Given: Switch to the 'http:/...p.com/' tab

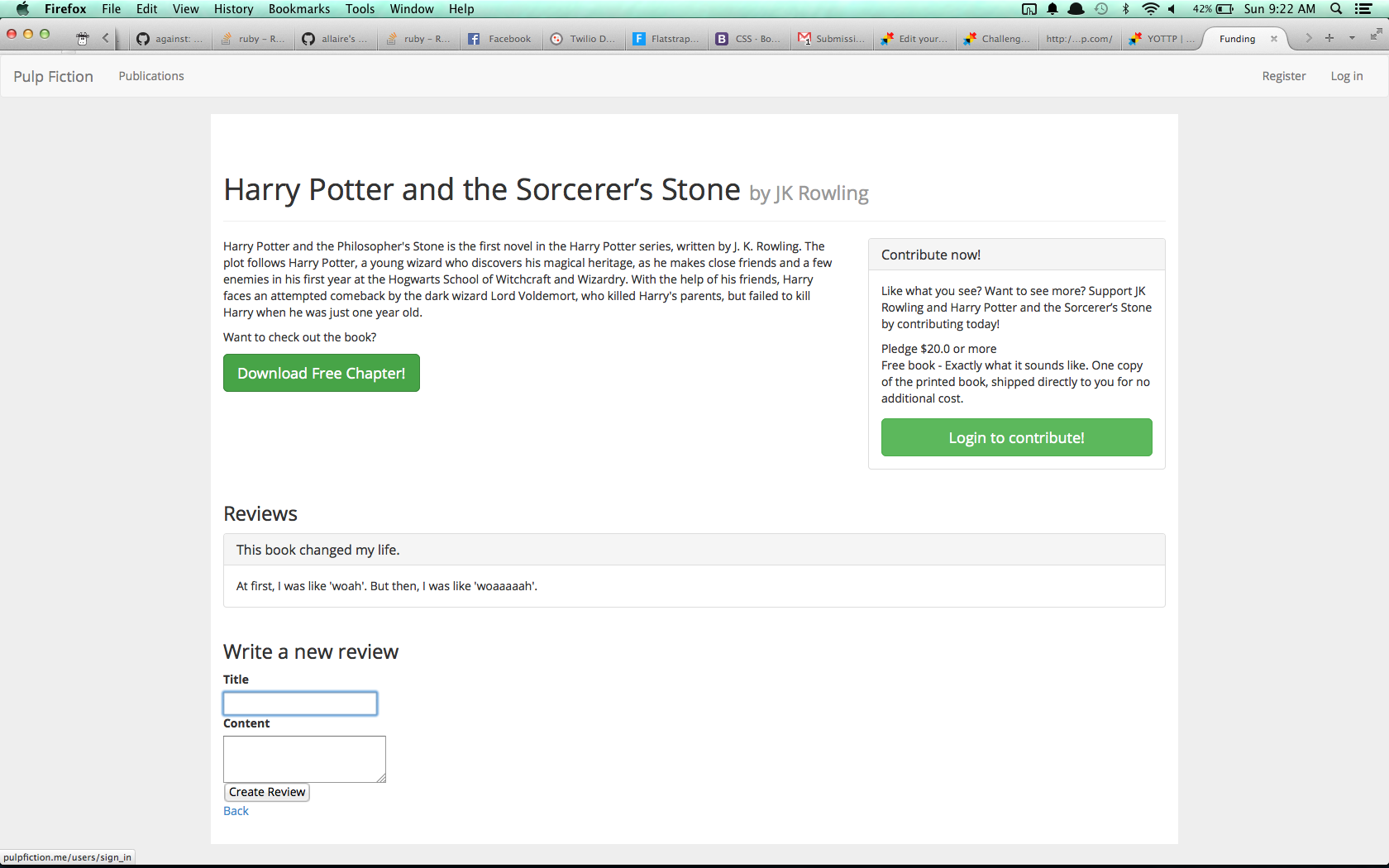Looking at the screenshot, I should (x=1079, y=39).
